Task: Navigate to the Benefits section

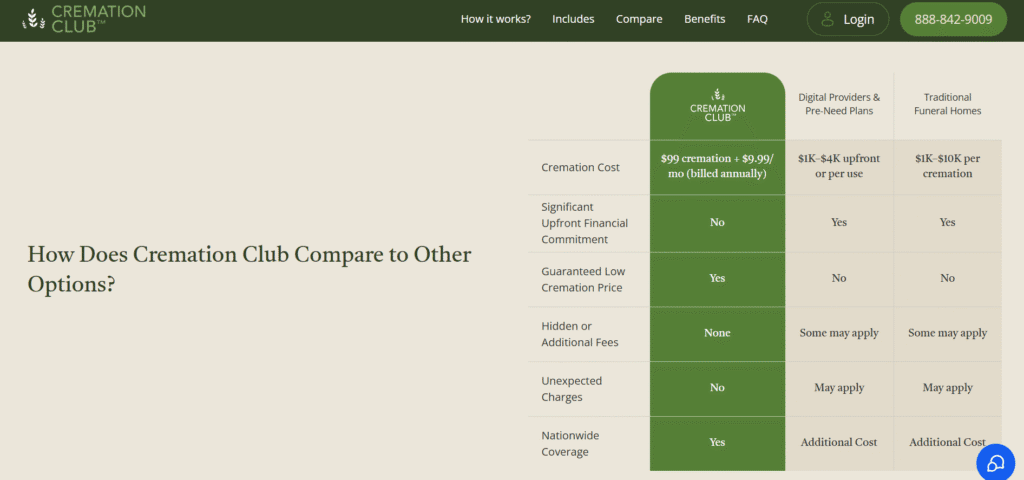Action: 704,19
